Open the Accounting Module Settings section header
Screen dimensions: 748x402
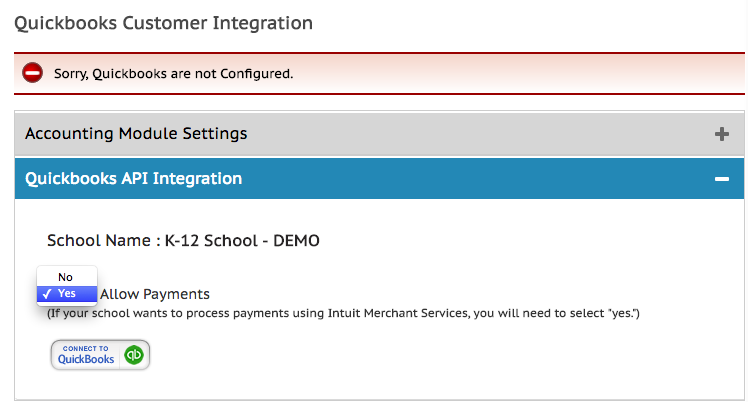tap(379, 134)
